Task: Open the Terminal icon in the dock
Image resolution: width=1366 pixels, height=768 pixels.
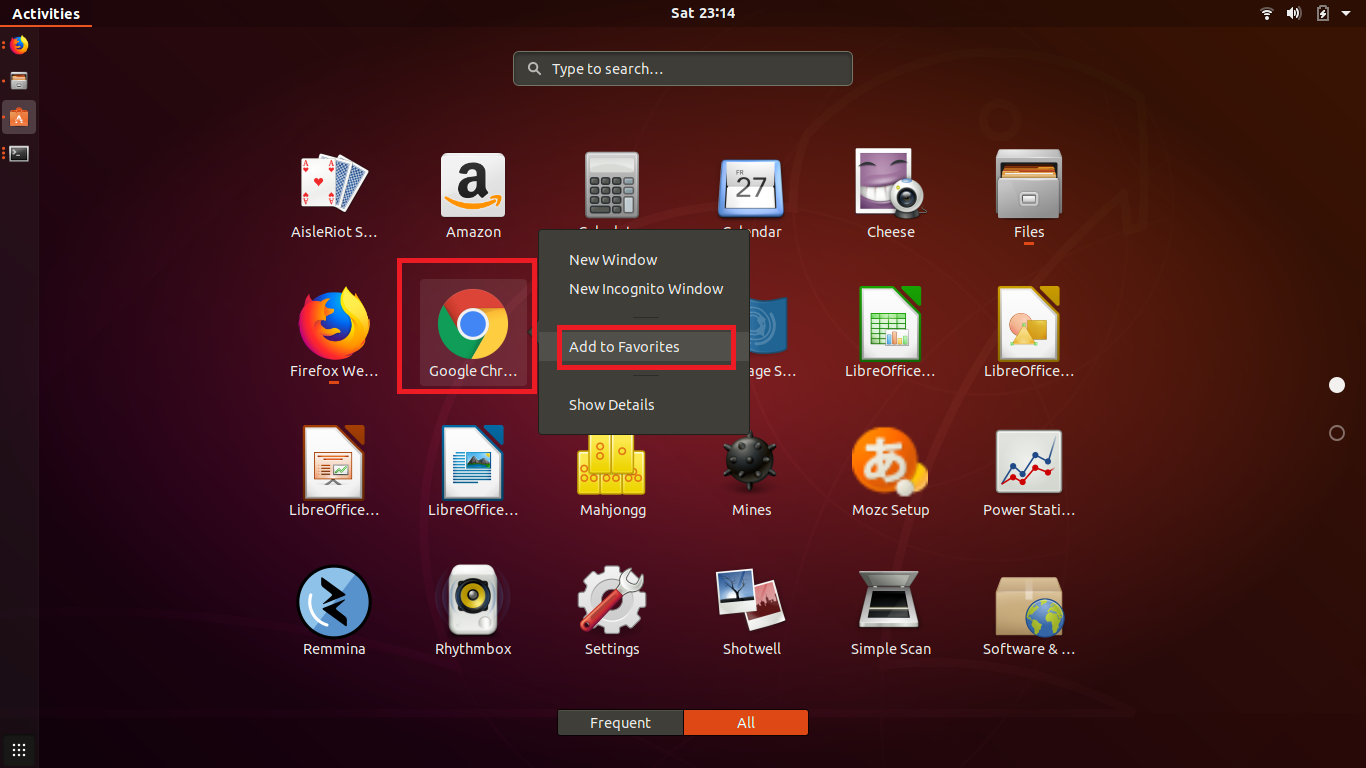Action: (19, 153)
